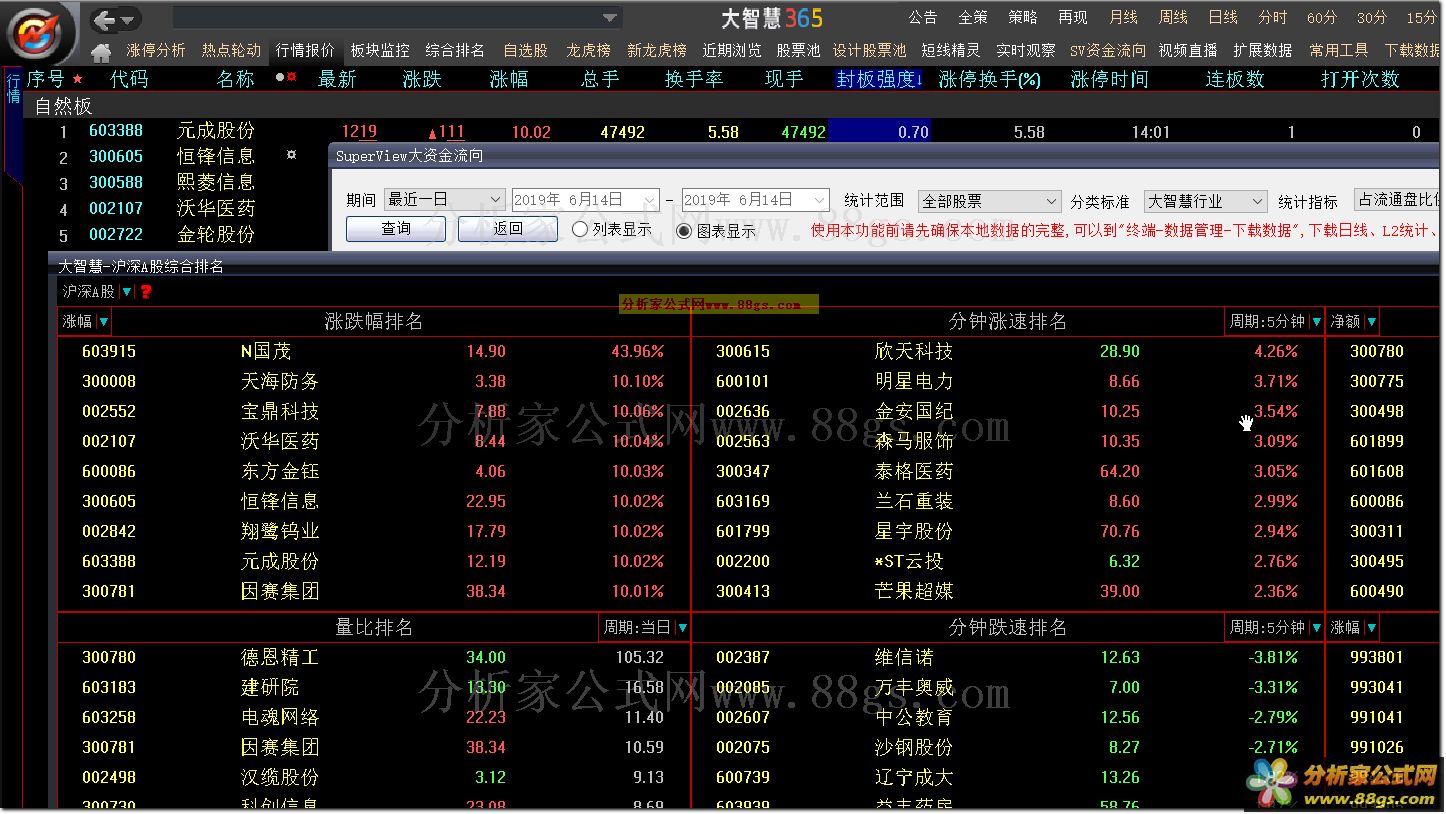
Task: Open the 股票池 tab
Action: click(798, 50)
